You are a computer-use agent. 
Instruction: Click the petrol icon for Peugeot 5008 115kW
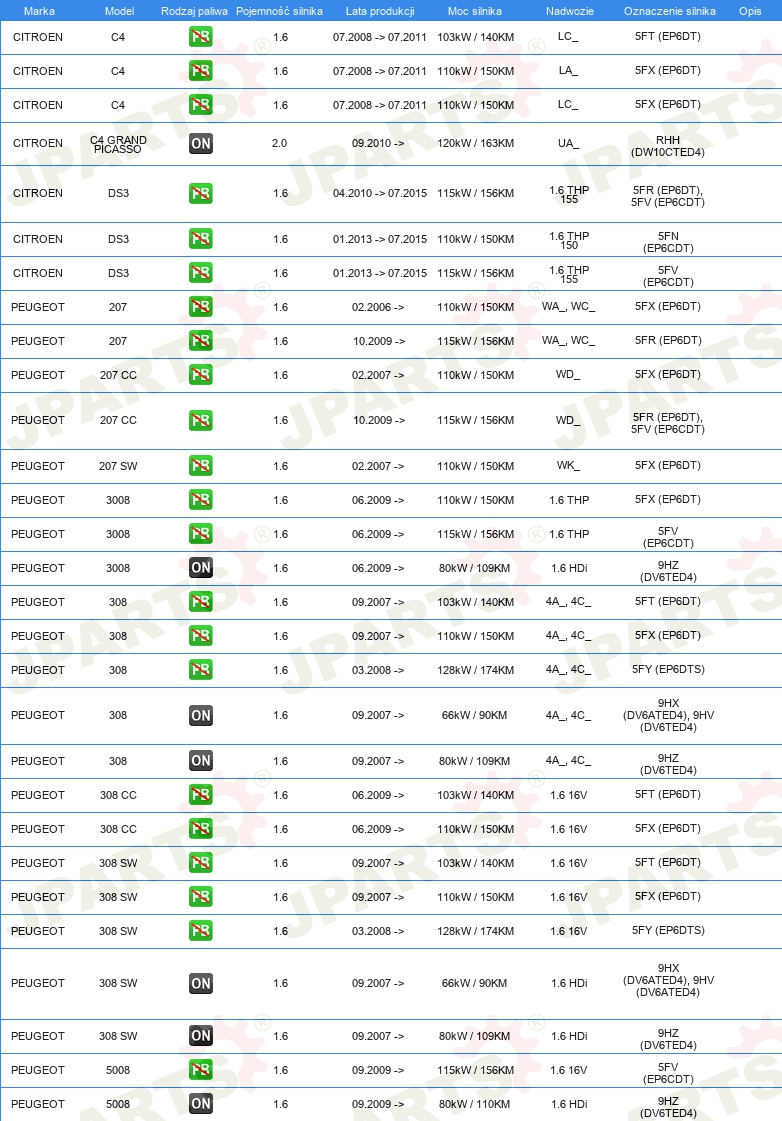[201, 1070]
